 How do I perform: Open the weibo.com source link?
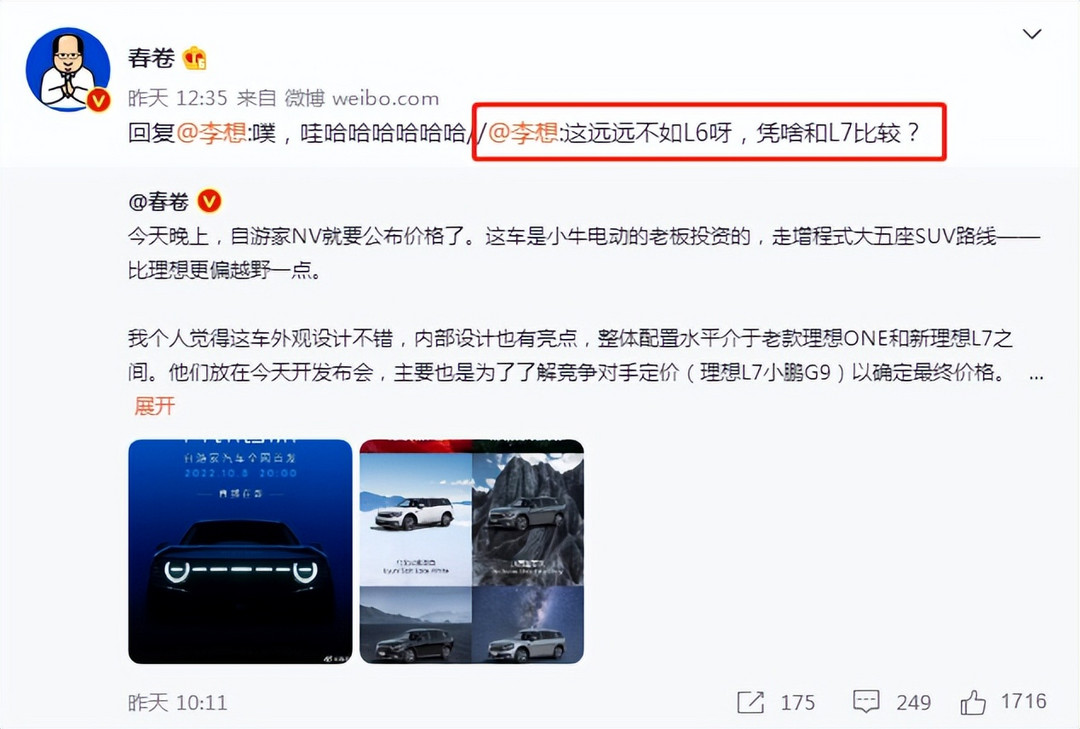point(385,99)
